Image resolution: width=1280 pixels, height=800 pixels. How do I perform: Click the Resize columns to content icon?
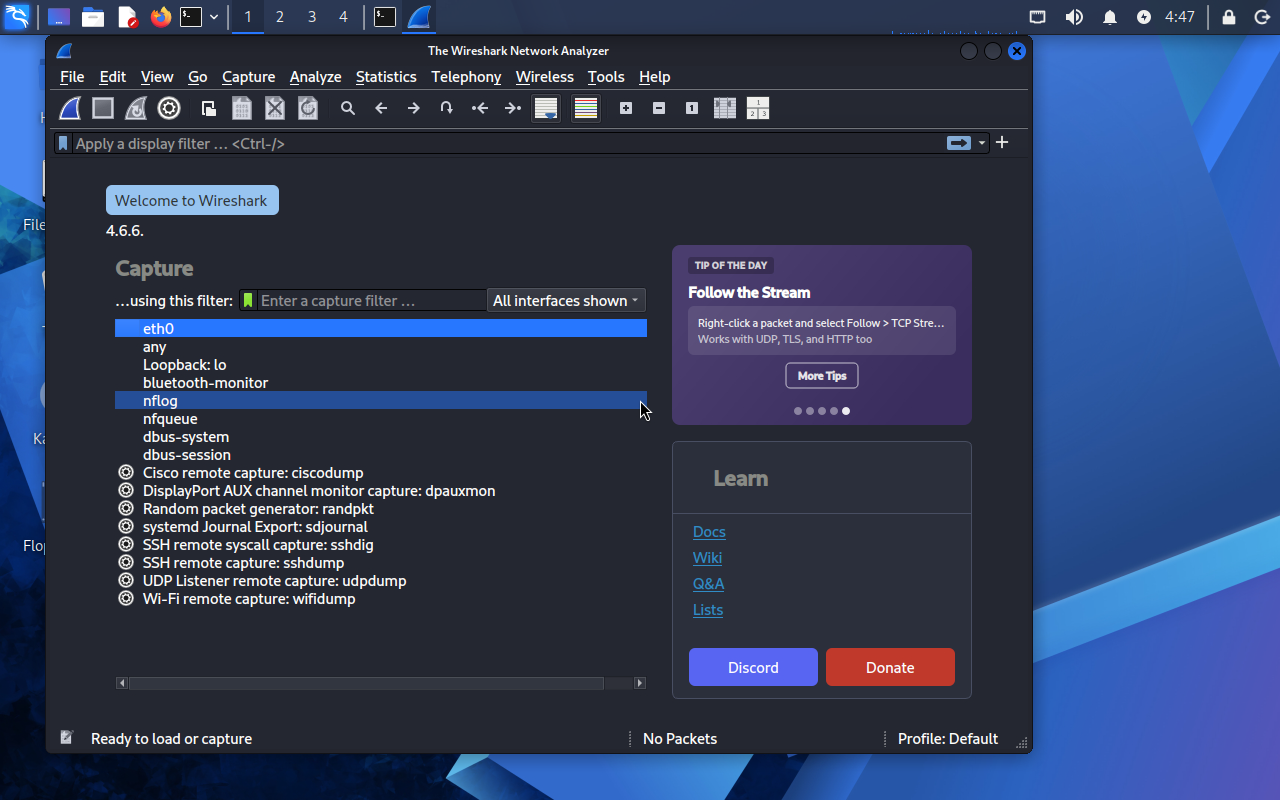tap(725, 108)
